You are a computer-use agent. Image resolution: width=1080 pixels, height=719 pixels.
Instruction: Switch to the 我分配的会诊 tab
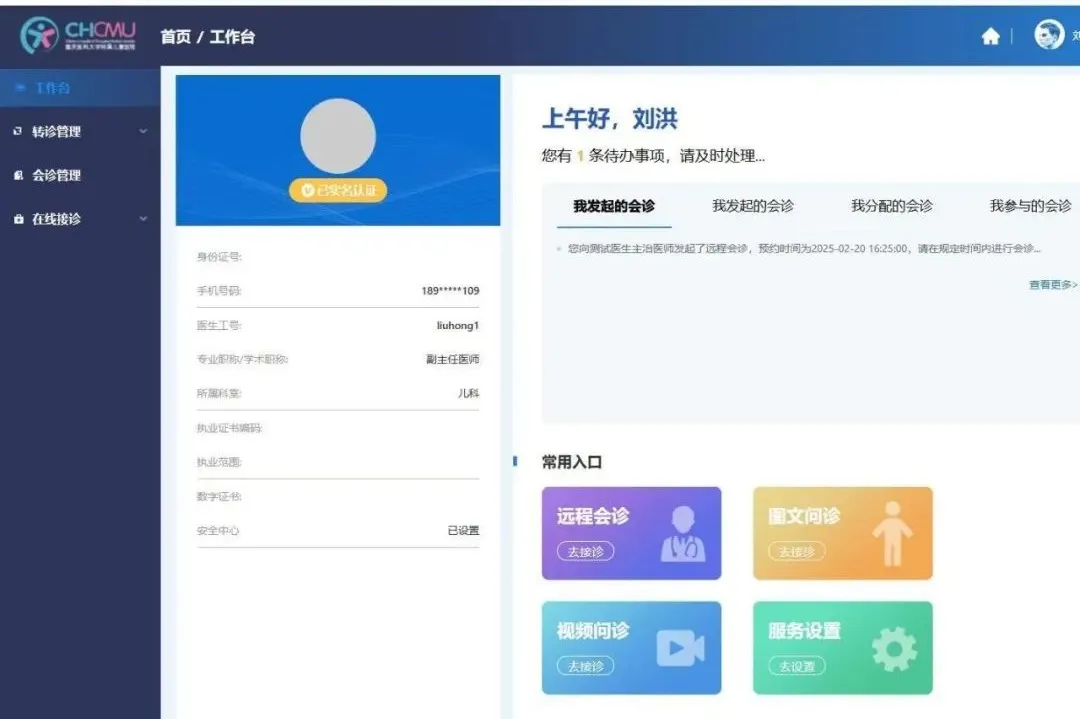click(x=891, y=206)
